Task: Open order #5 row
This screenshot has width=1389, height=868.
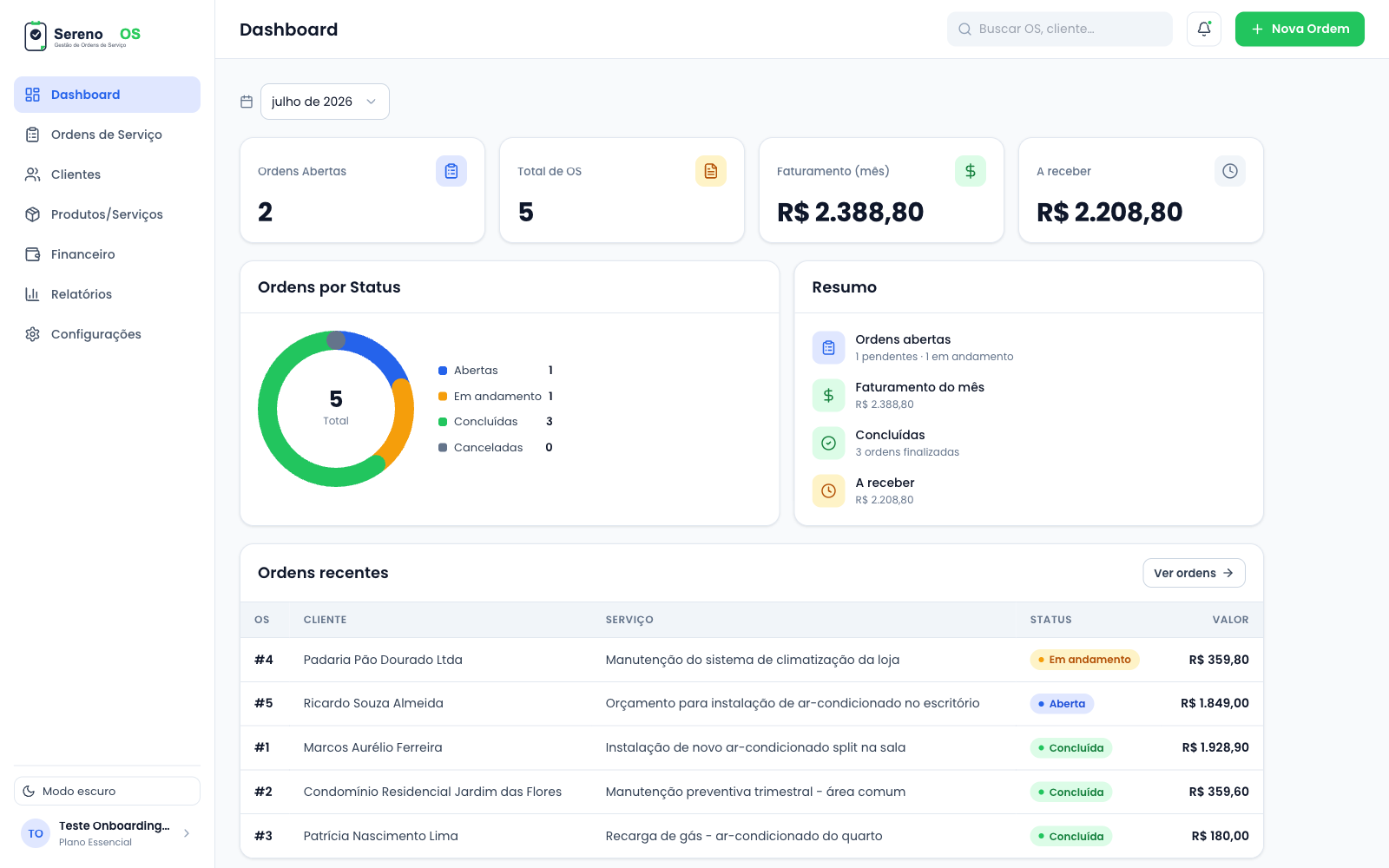Action: (752, 703)
